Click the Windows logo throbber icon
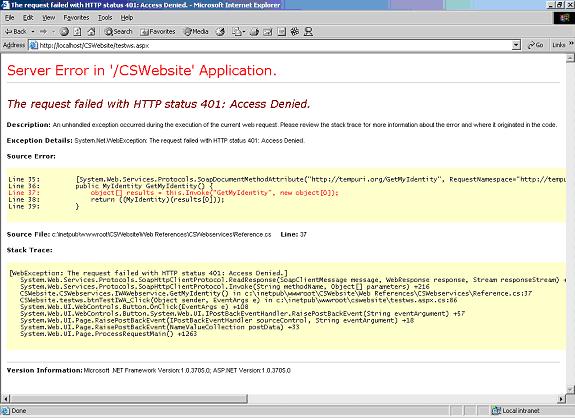Image resolution: width=575 pixels, height=418 pixels. click(564, 18)
